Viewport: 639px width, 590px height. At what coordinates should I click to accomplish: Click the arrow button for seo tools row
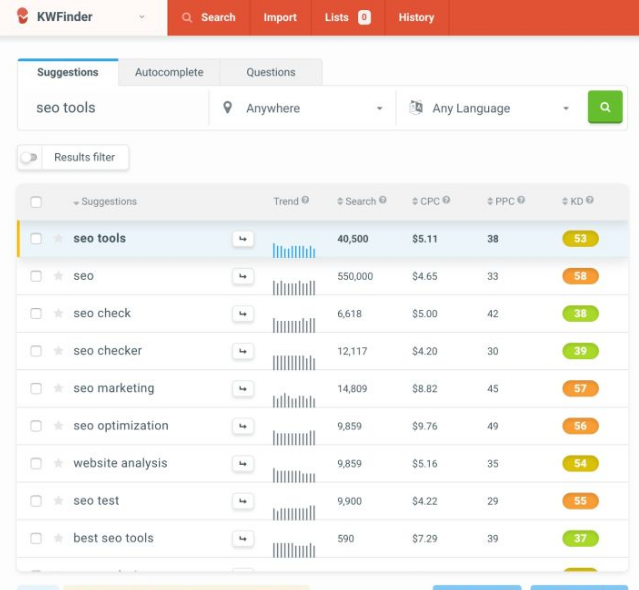coord(243,239)
